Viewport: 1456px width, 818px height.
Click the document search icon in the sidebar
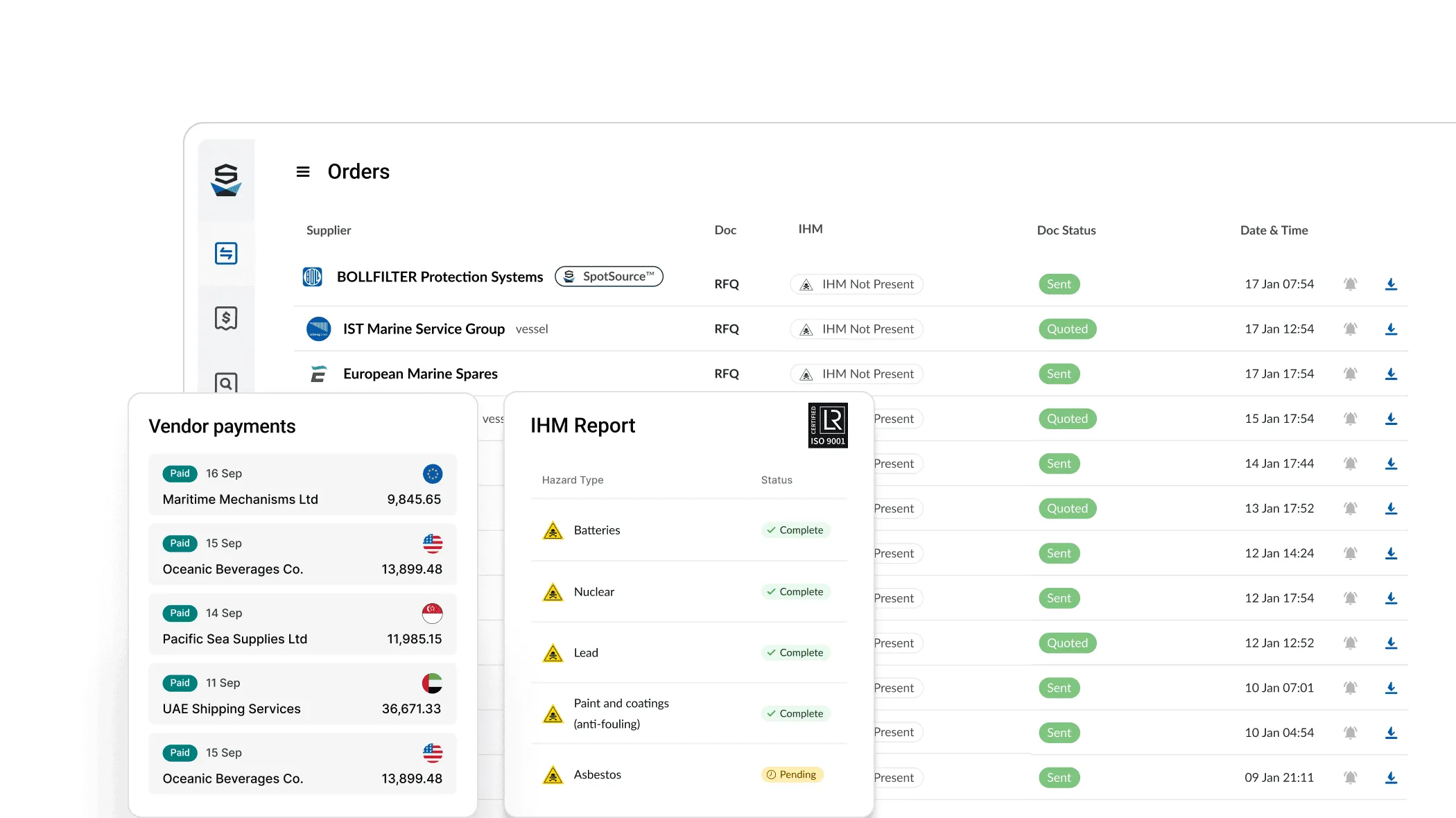[226, 382]
